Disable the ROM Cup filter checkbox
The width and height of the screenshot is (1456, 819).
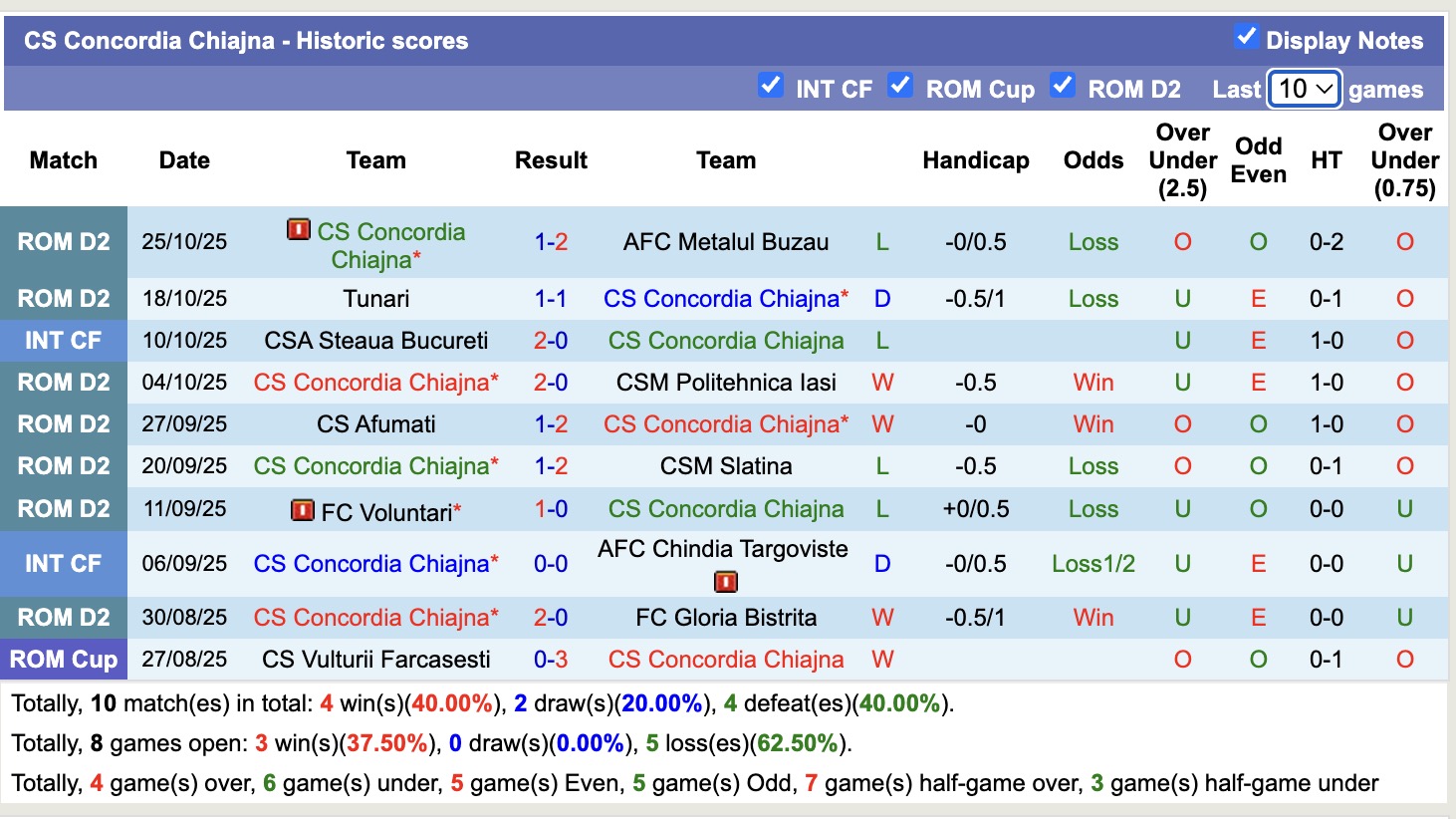click(x=900, y=86)
